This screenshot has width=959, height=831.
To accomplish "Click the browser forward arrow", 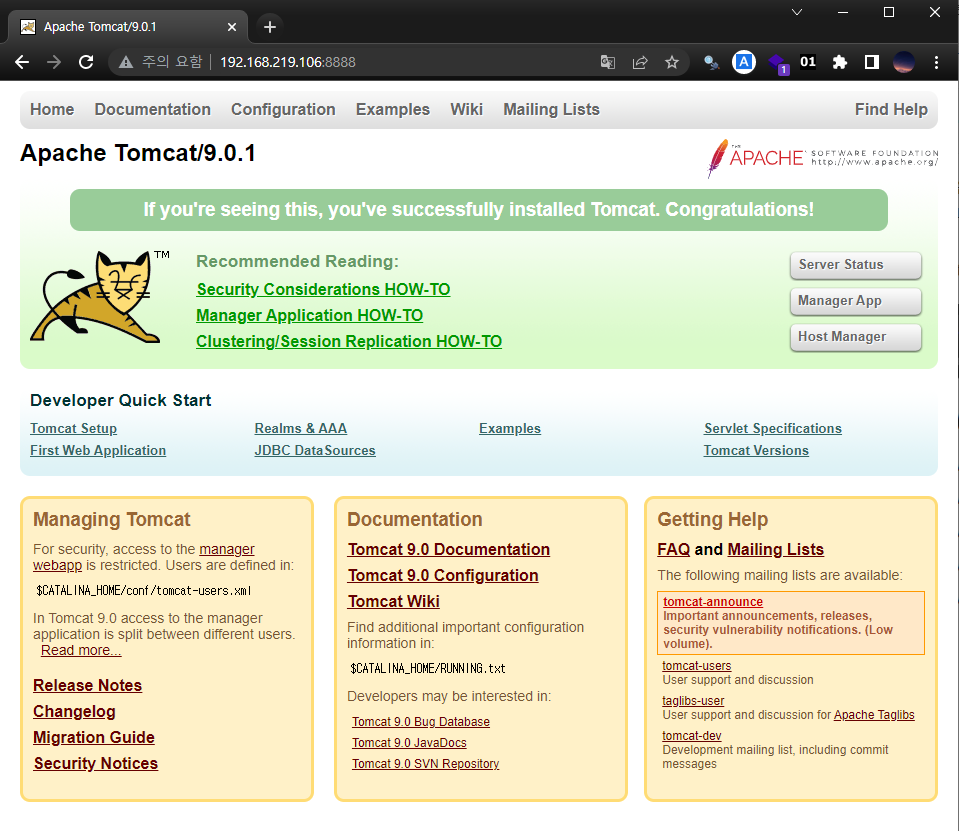I will pyautogui.click(x=54, y=62).
